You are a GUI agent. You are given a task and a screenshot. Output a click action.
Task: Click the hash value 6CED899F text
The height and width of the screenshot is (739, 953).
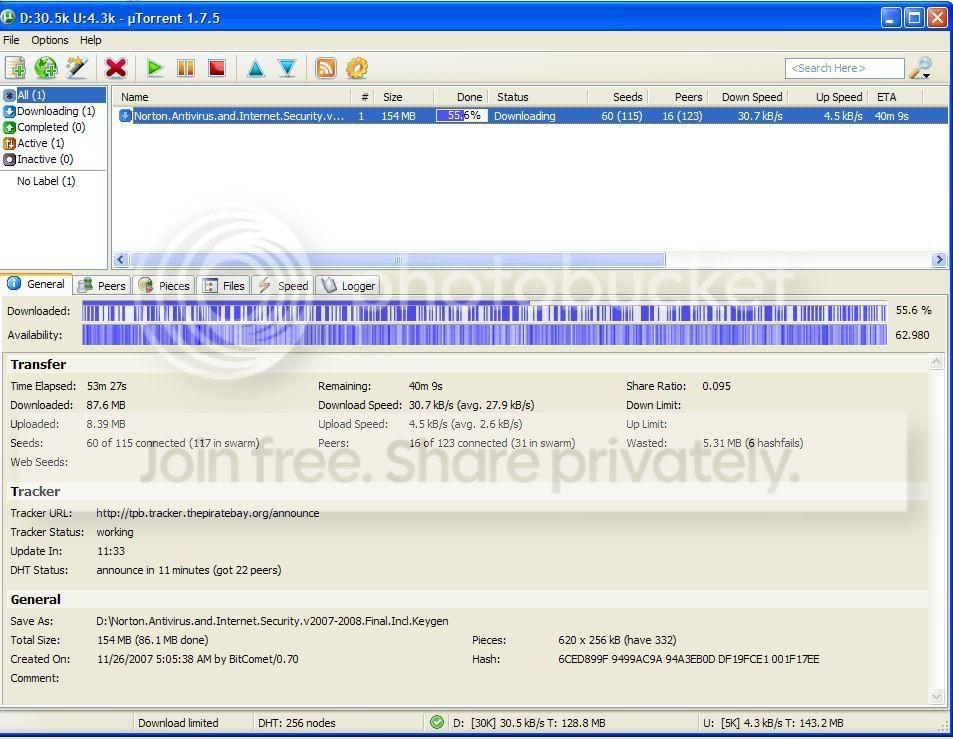tap(689, 659)
